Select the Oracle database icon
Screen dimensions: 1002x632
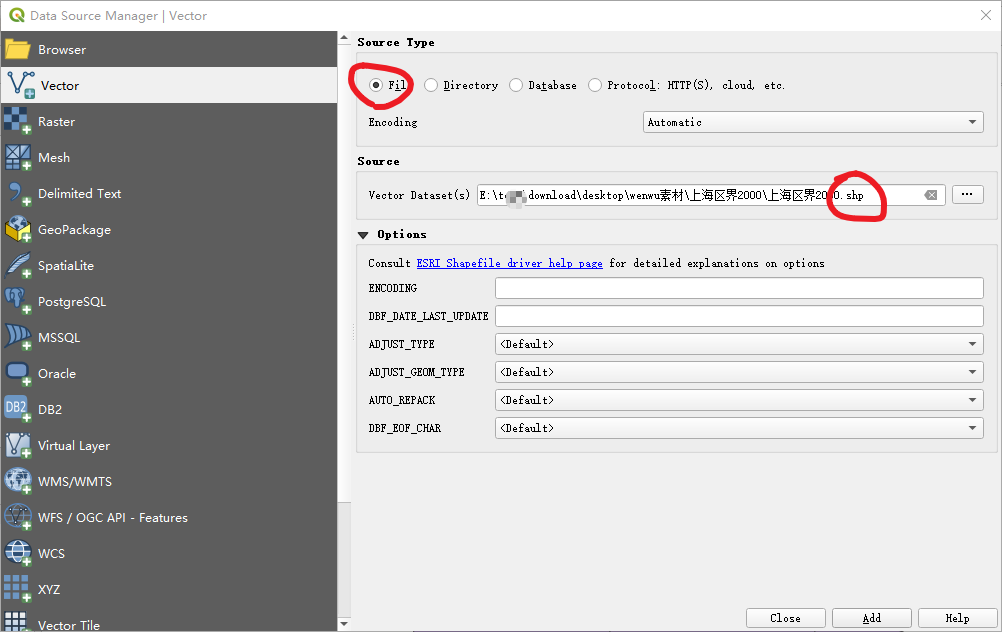point(25,373)
